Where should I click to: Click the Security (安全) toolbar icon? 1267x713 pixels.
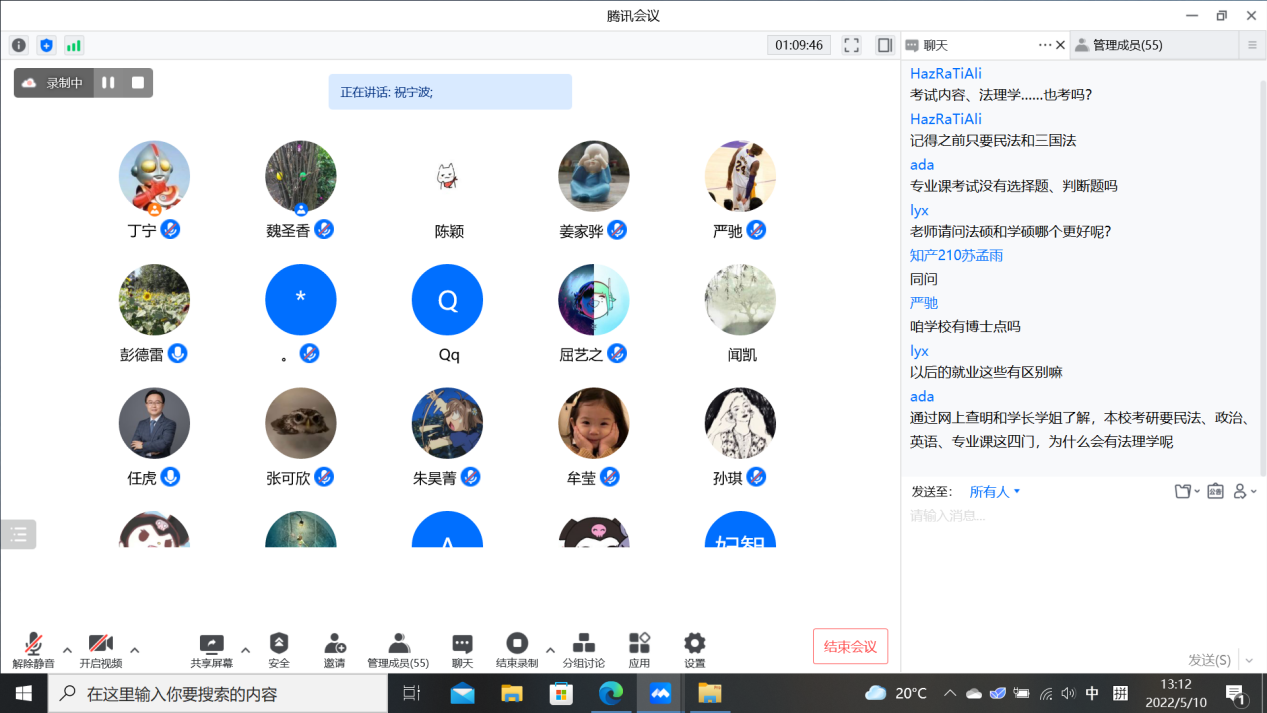[279, 650]
